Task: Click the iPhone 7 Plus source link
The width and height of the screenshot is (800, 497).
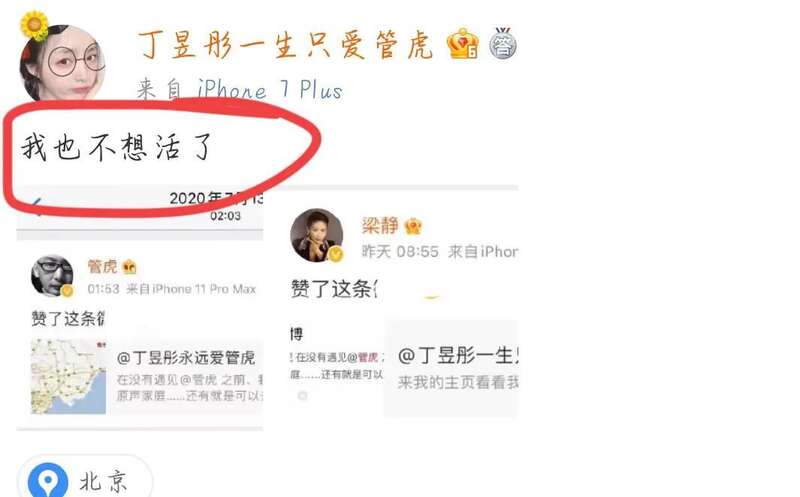Action: (270, 89)
